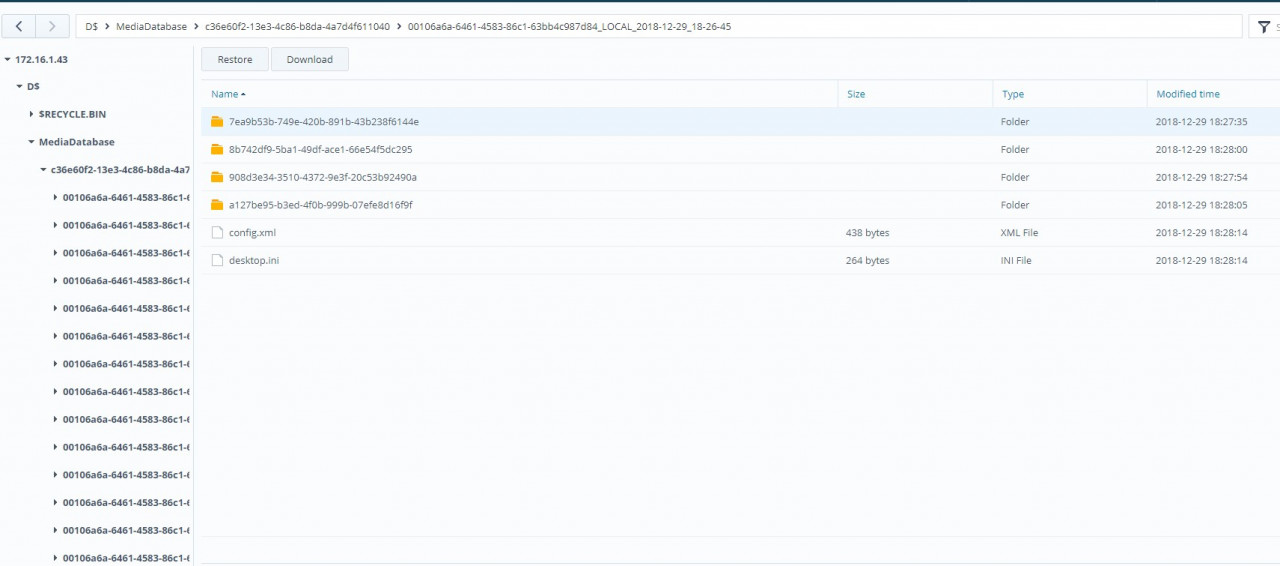
Task: Click the desktop.ini file icon
Action: (x=217, y=261)
